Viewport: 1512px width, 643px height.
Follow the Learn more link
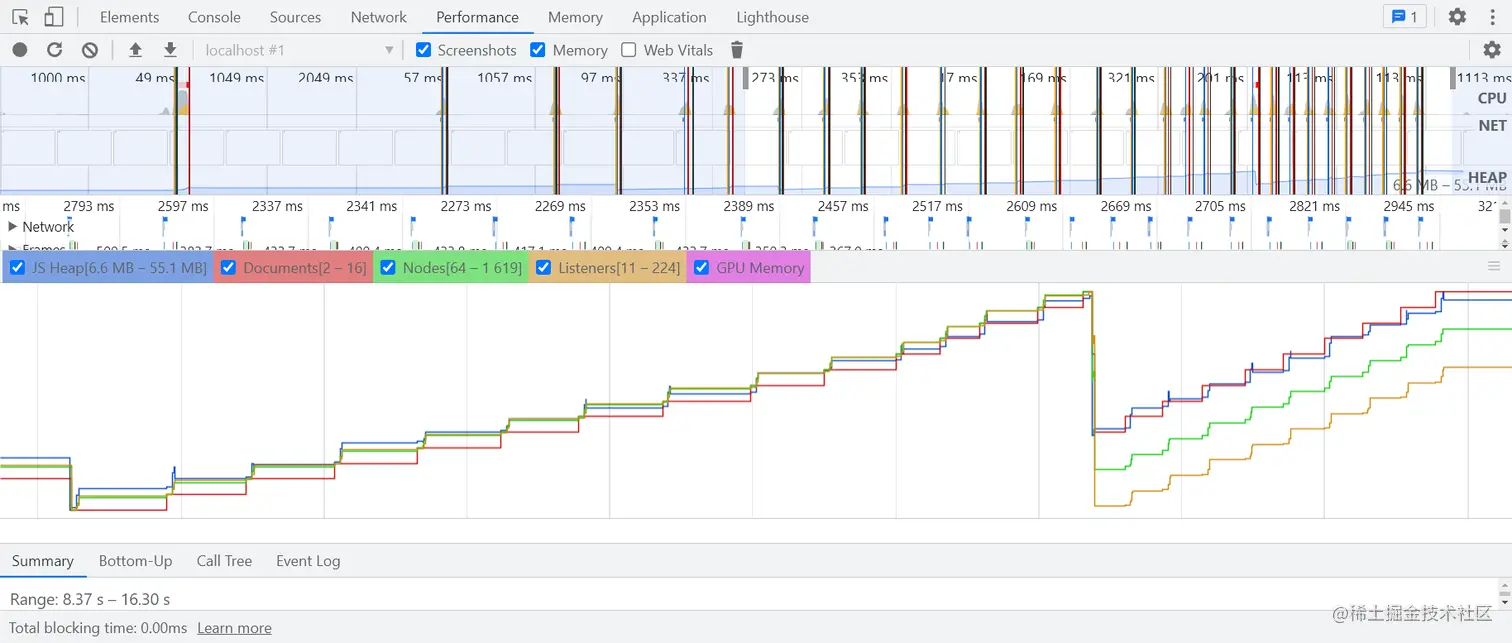point(234,628)
